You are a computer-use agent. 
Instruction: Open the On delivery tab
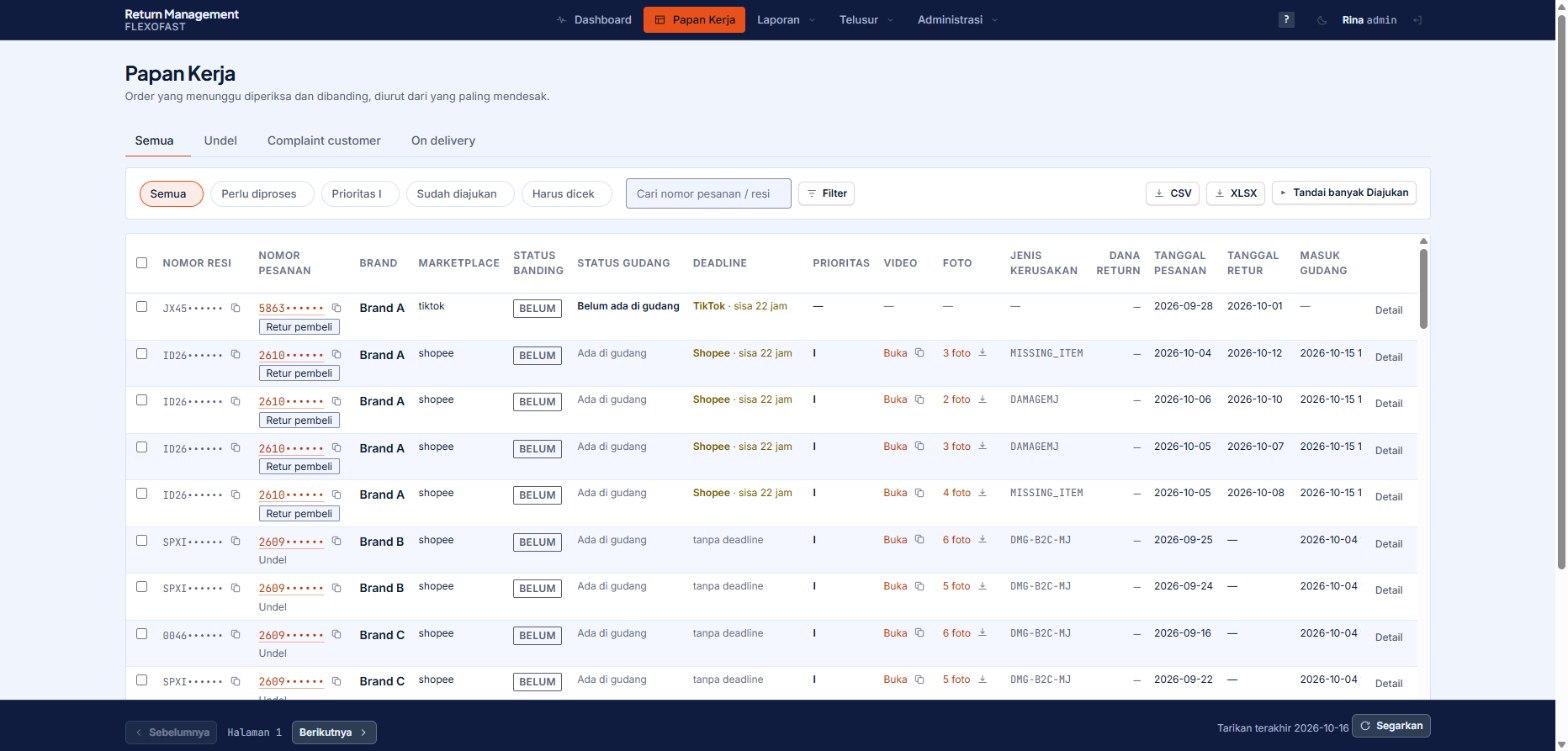pyautogui.click(x=443, y=141)
